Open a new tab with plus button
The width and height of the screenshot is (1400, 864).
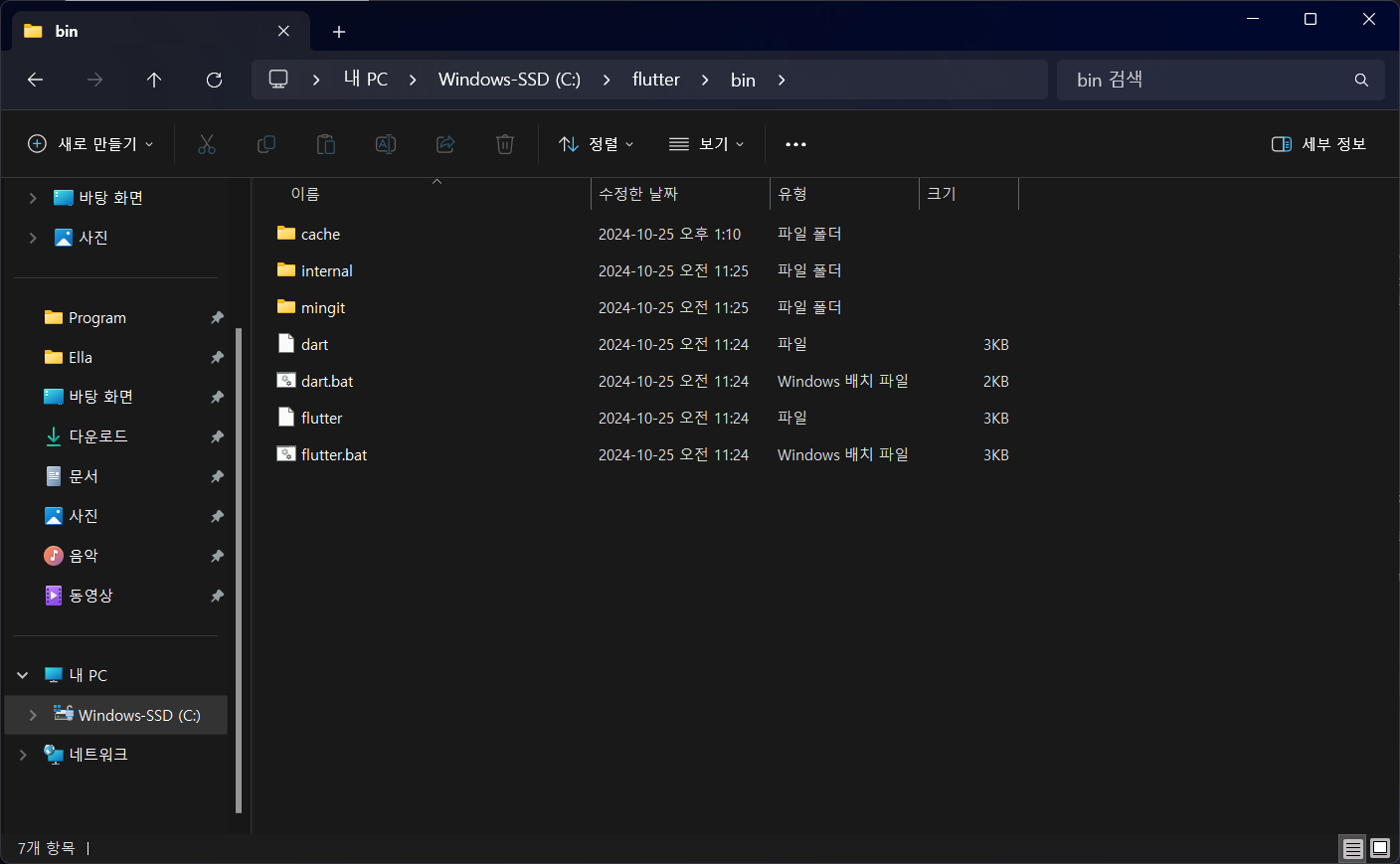(339, 32)
